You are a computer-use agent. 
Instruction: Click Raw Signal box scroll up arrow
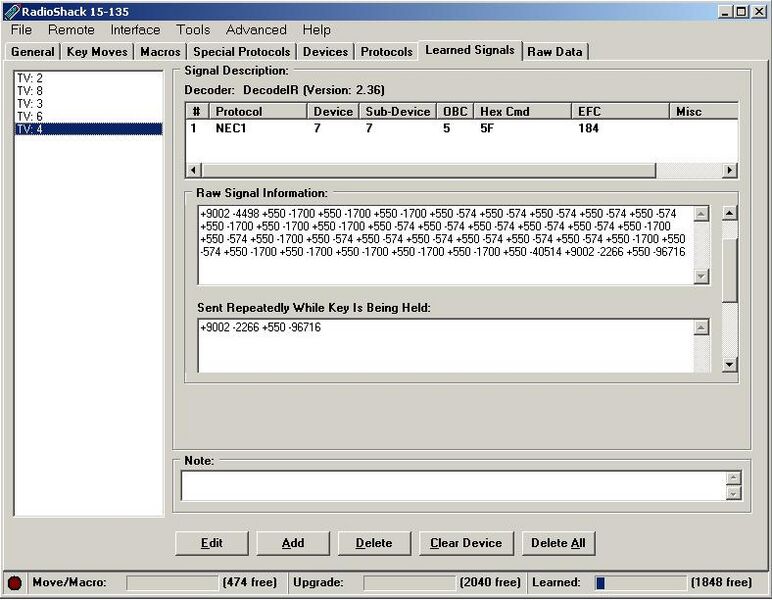click(x=701, y=214)
